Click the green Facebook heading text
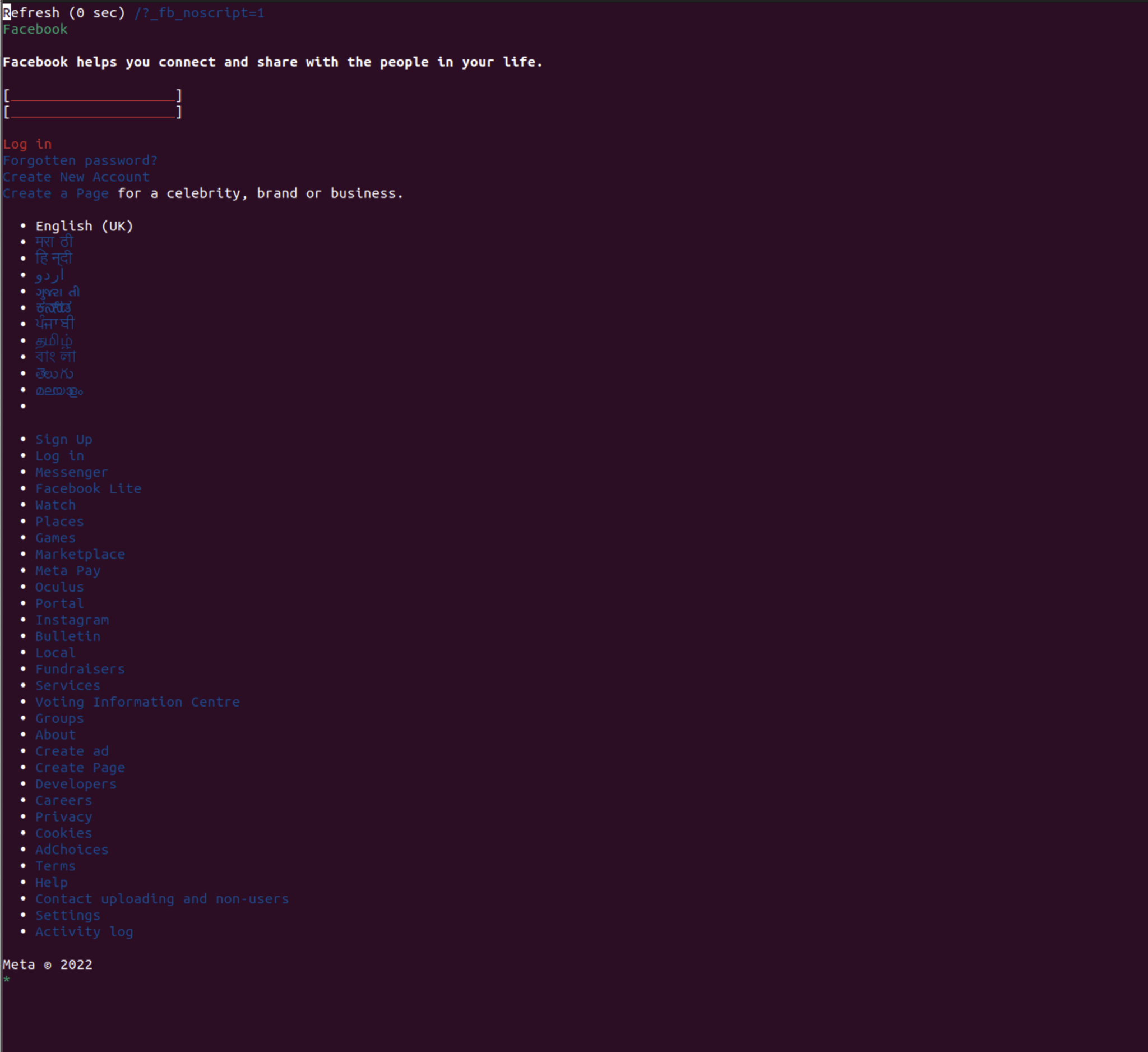1148x1052 pixels. point(35,29)
